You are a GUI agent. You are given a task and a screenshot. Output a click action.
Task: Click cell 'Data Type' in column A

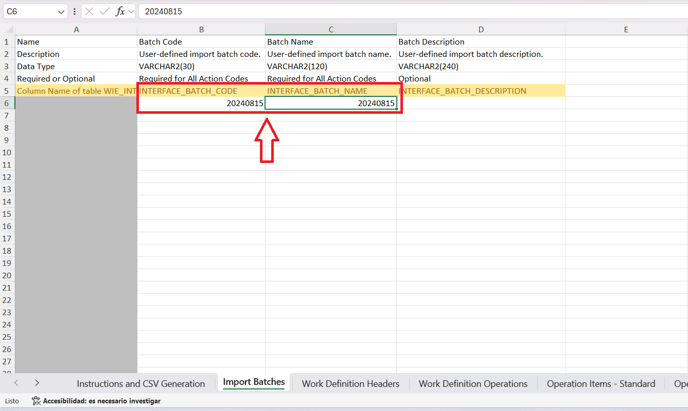click(76, 66)
